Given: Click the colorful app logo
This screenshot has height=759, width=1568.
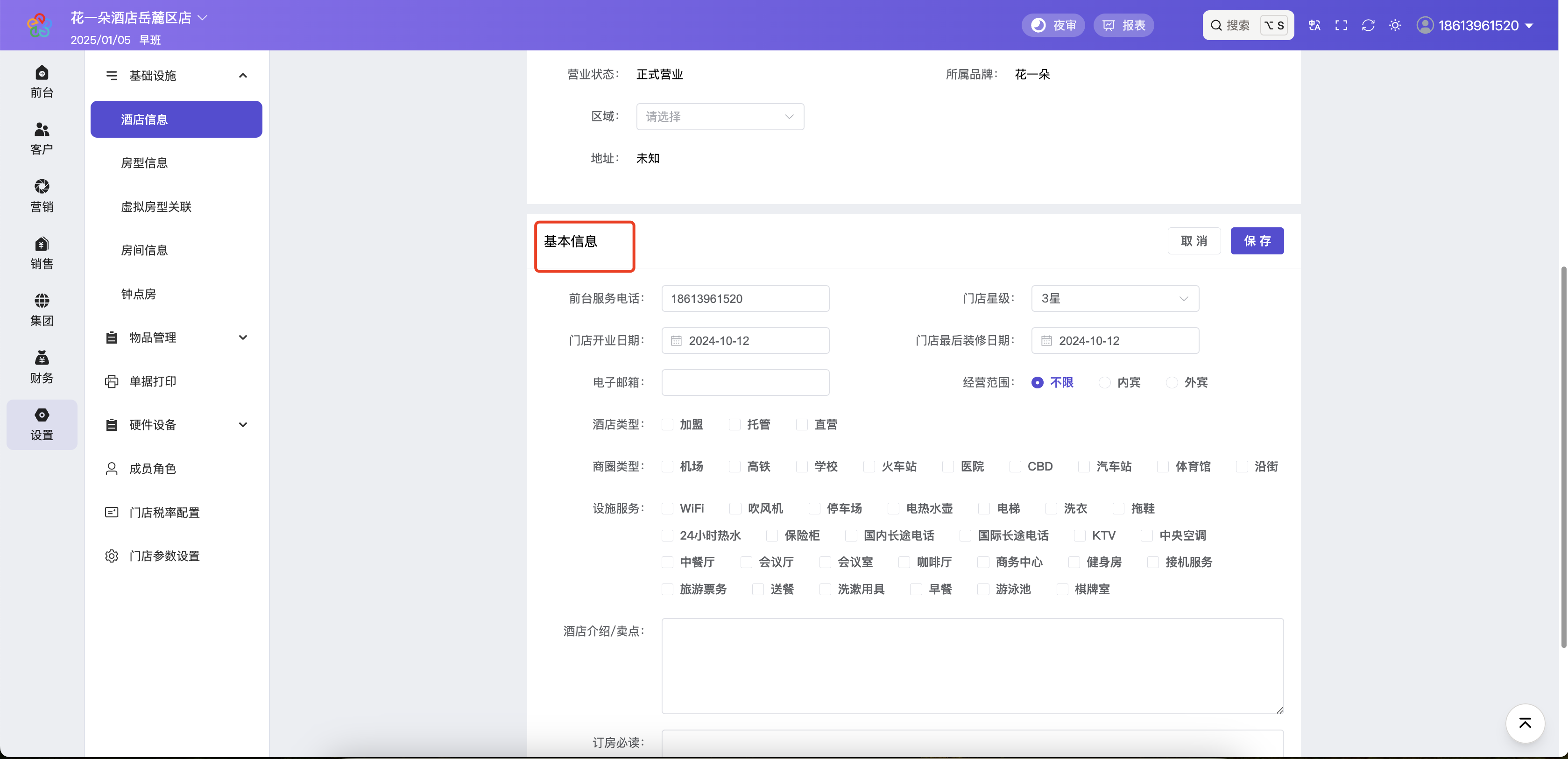Looking at the screenshot, I should [x=40, y=25].
